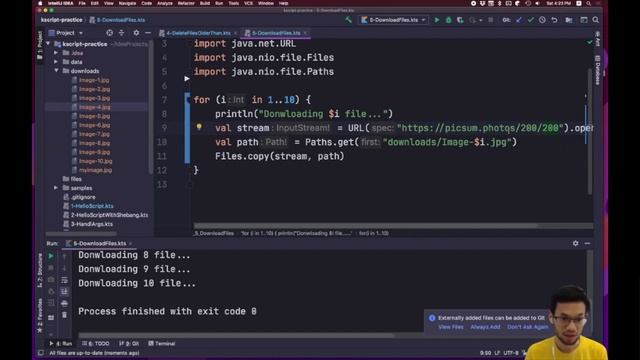Run 5-DownloadFiles.kts from the main toolbar
The height and width of the screenshot is (360, 640).
[x=437, y=20]
